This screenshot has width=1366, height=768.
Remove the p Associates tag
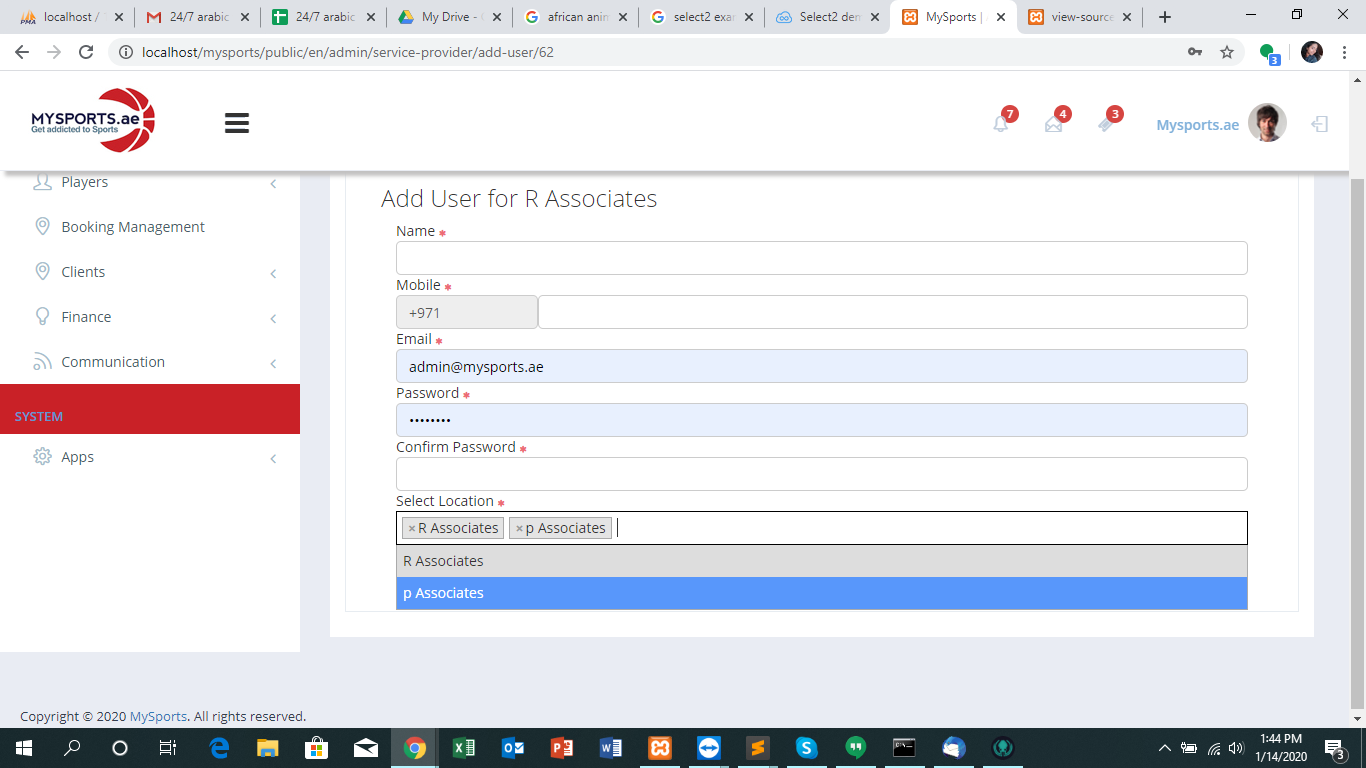519,529
